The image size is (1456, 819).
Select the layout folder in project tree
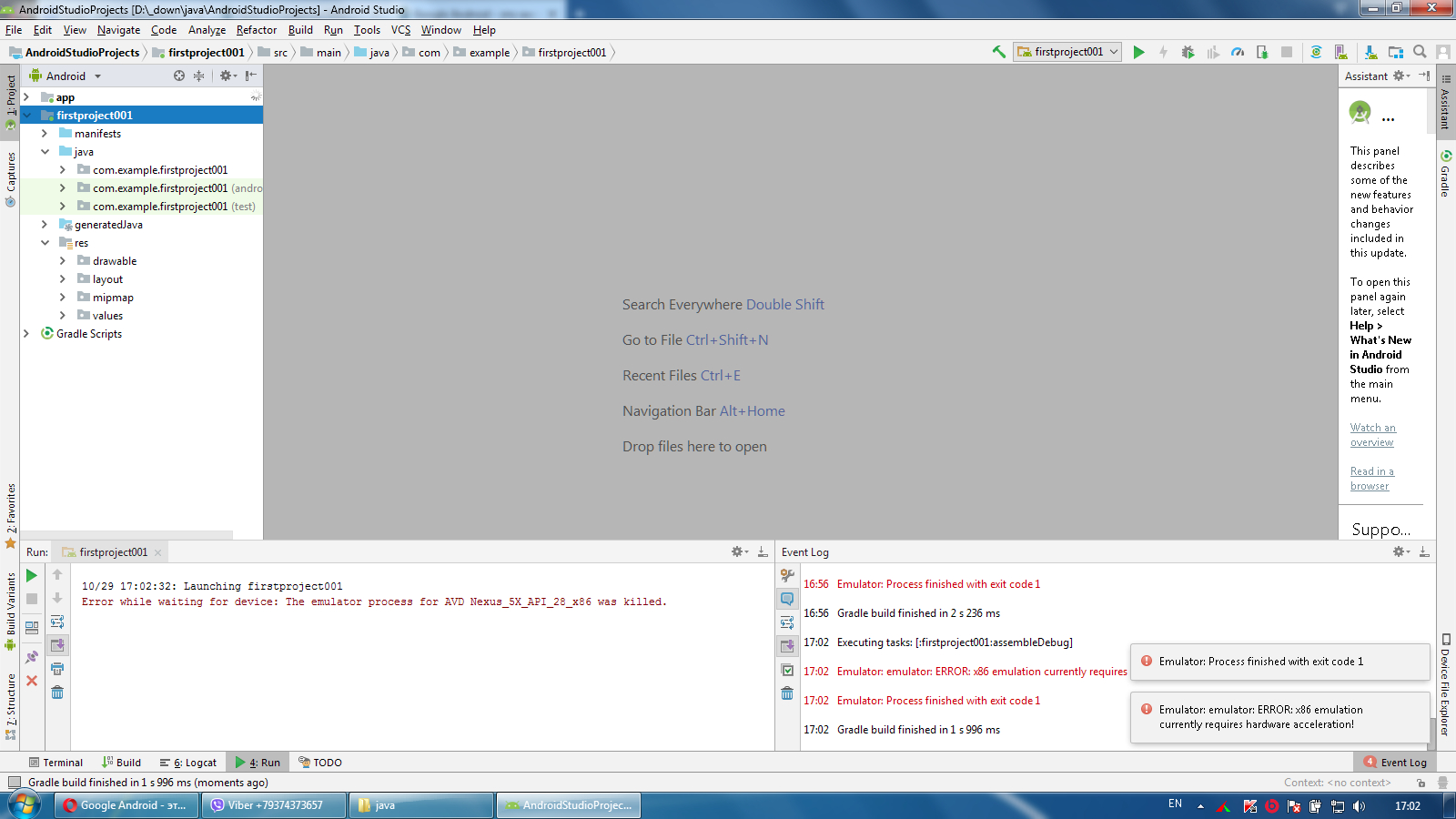pyautogui.click(x=107, y=278)
